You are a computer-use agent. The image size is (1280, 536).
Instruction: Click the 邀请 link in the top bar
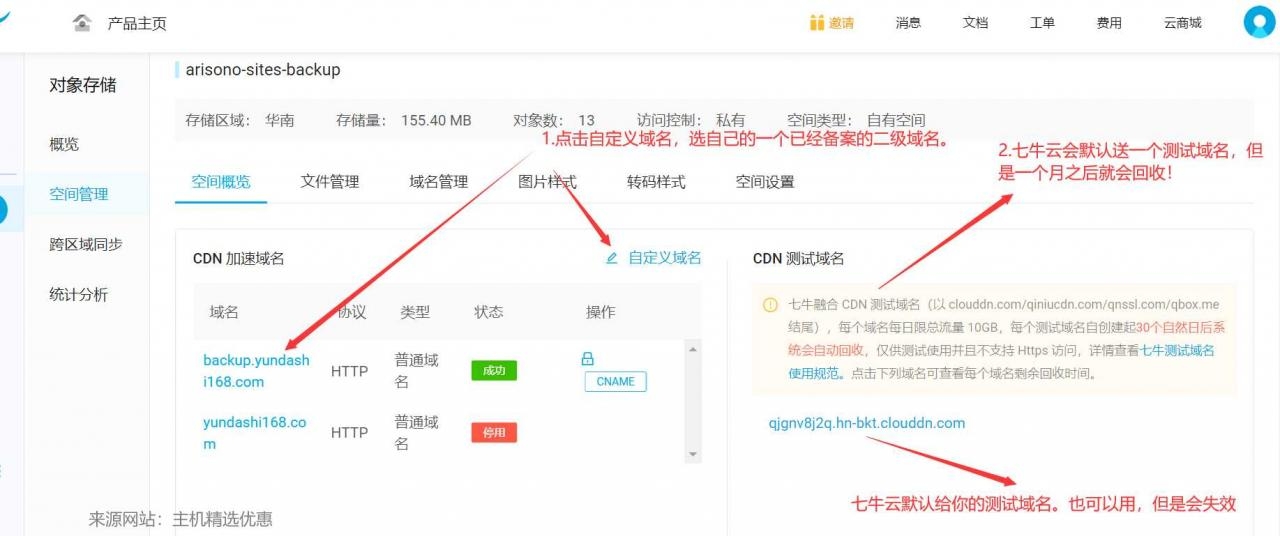pyautogui.click(x=841, y=23)
